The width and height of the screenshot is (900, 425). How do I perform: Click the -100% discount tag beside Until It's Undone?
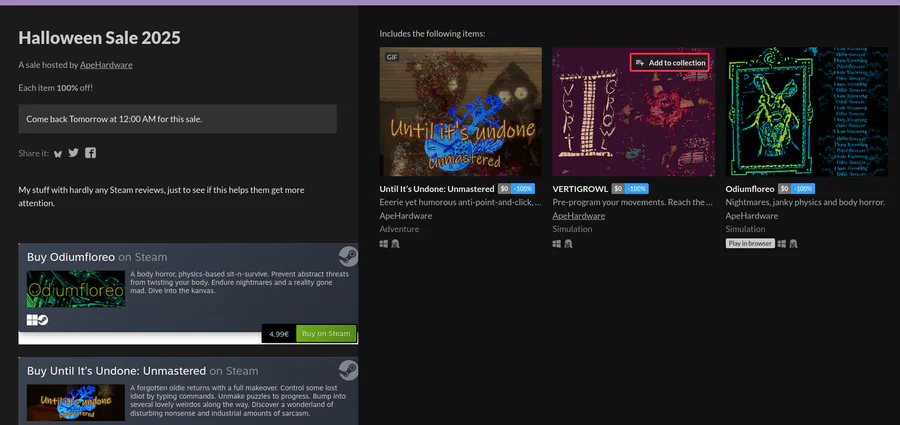point(523,189)
